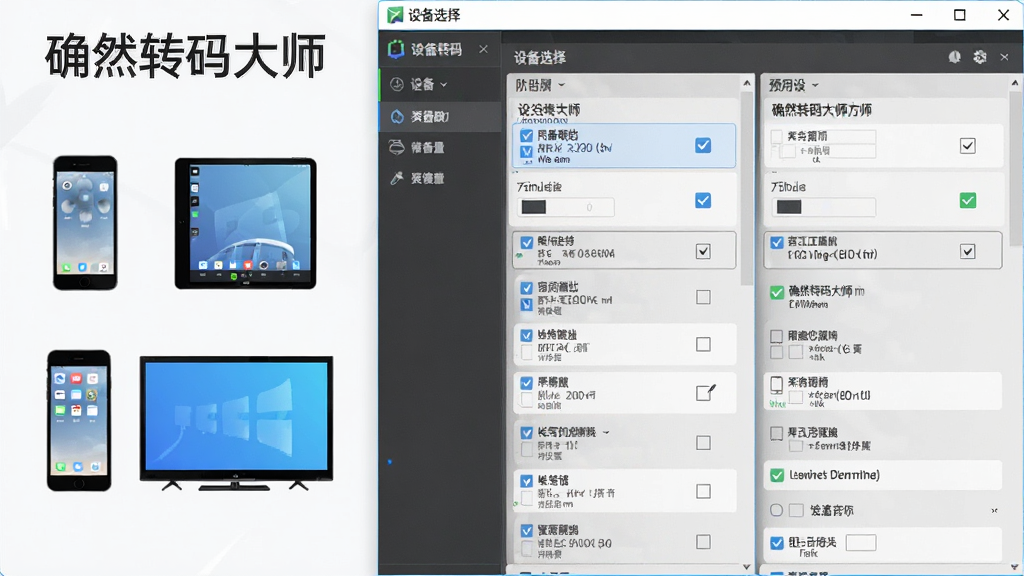Expand the small chevron at the right of the radio-button row
The height and width of the screenshot is (576, 1024).
coord(994,511)
